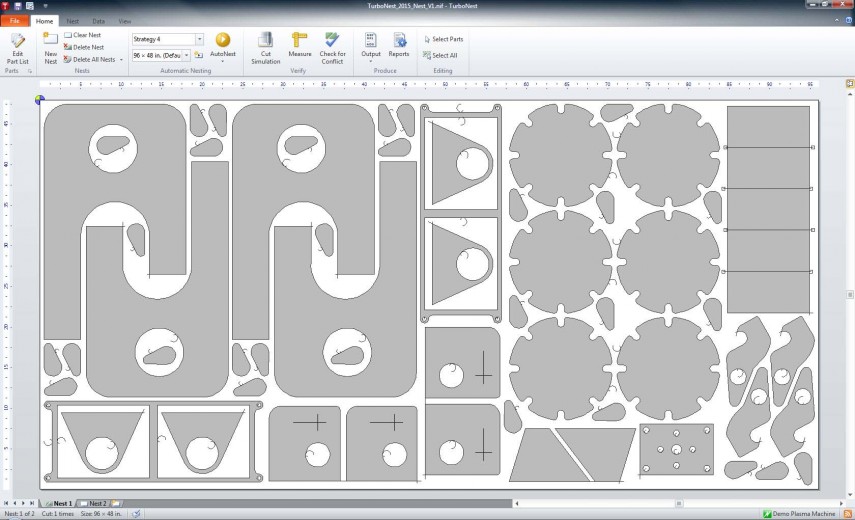855x520 pixels.
Task: Open the 96 x 48 in. sheet size dropdown
Action: coord(186,55)
